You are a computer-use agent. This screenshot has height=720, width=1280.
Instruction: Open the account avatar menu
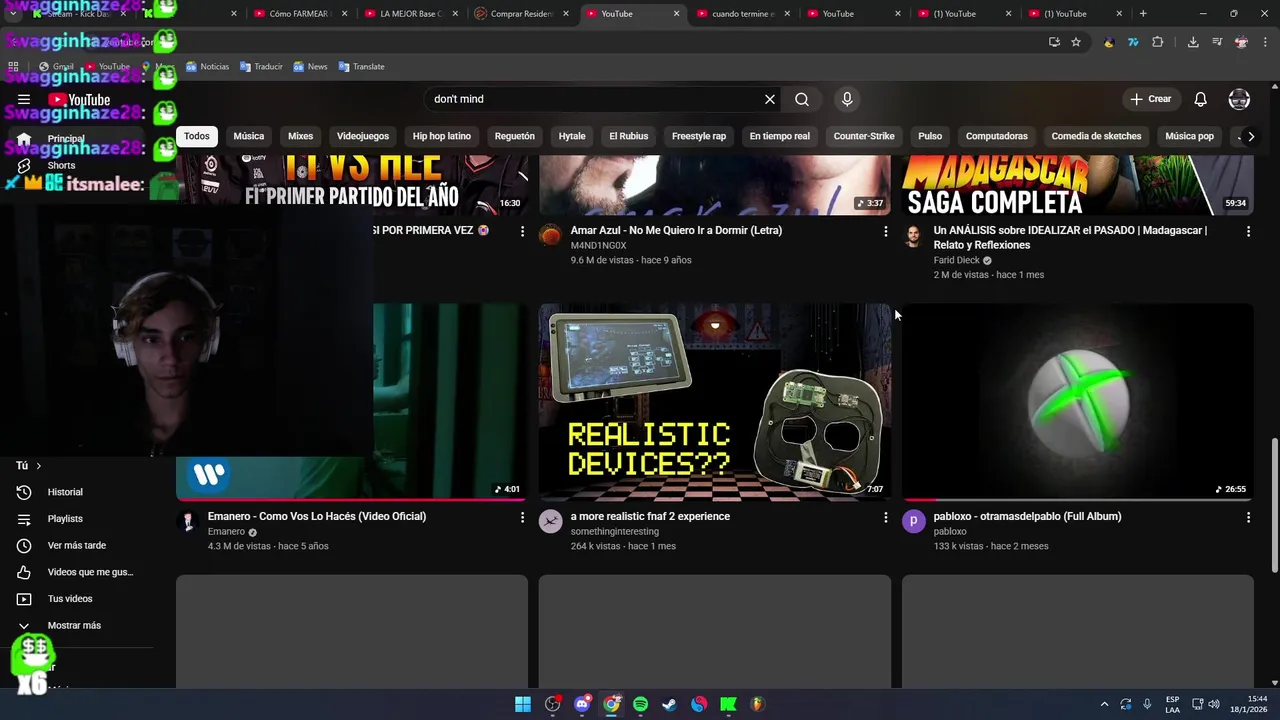(x=1239, y=99)
